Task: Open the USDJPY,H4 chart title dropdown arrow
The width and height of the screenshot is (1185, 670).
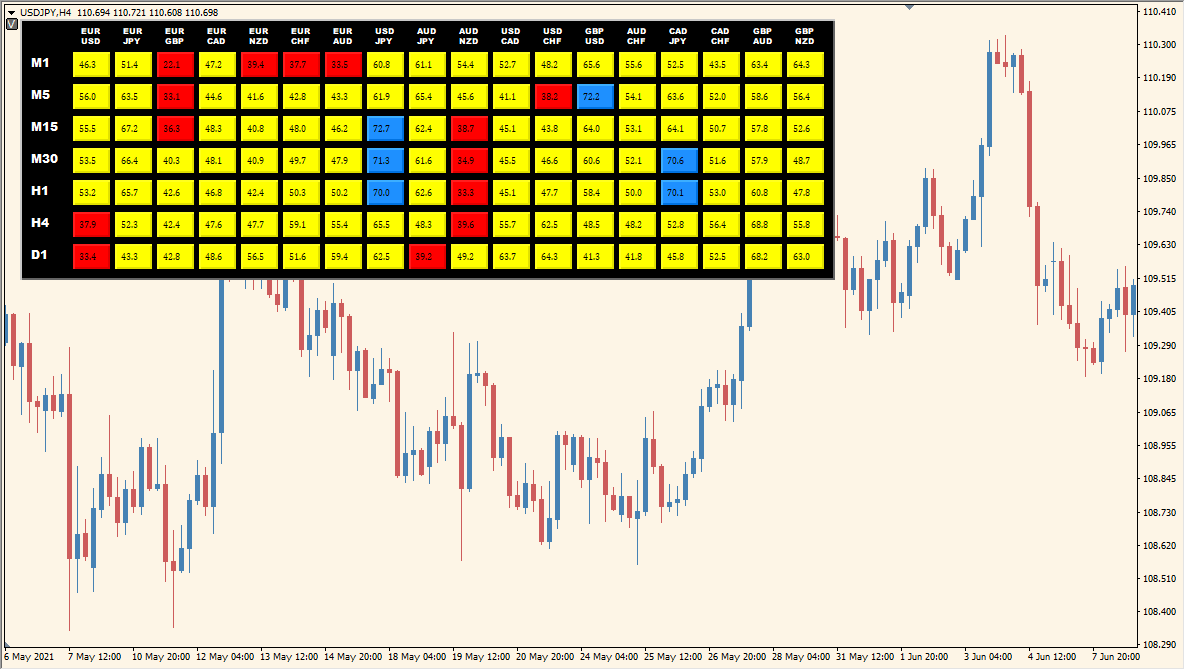Action: [x=11, y=11]
